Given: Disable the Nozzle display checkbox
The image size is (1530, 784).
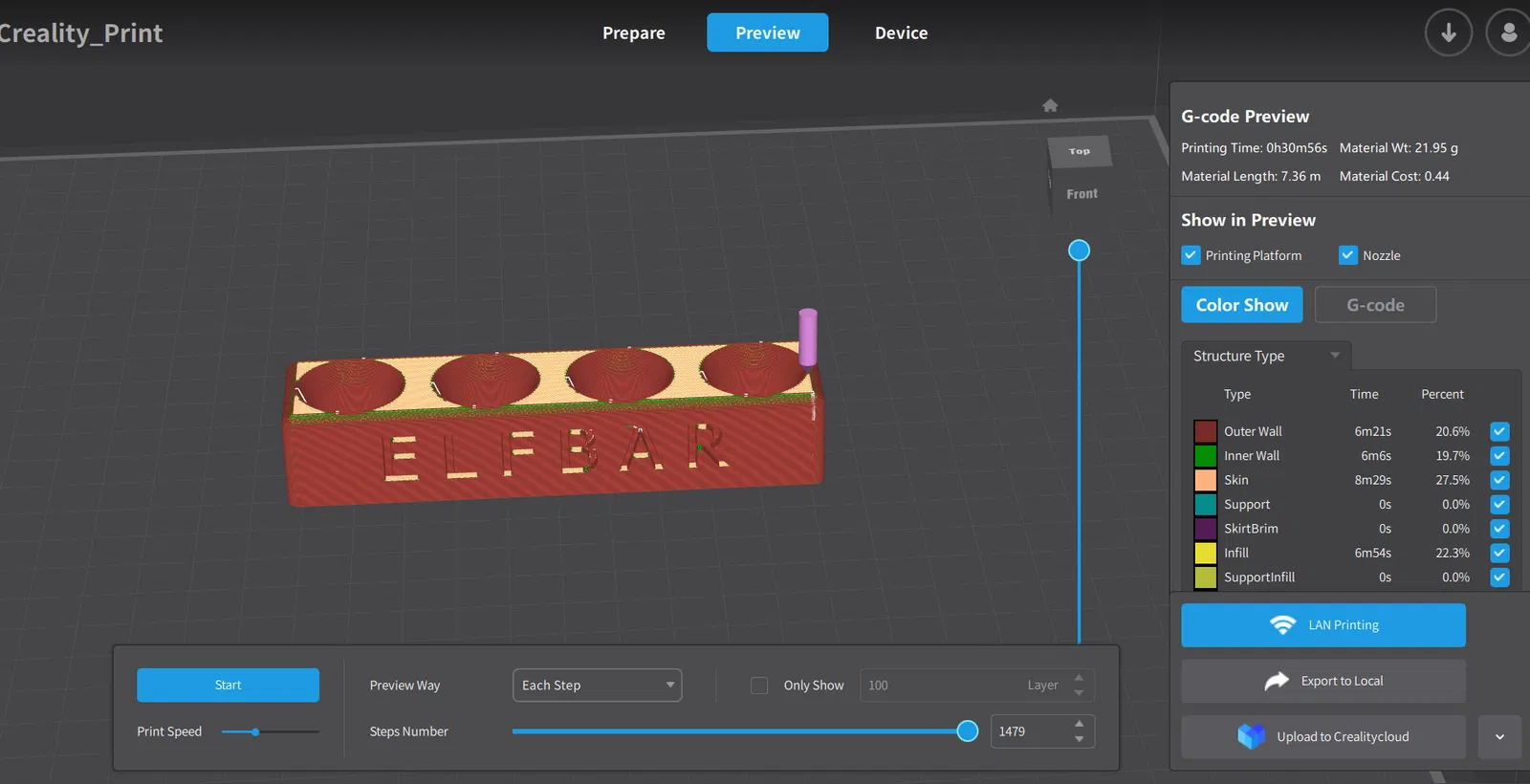Looking at the screenshot, I should 1348,255.
